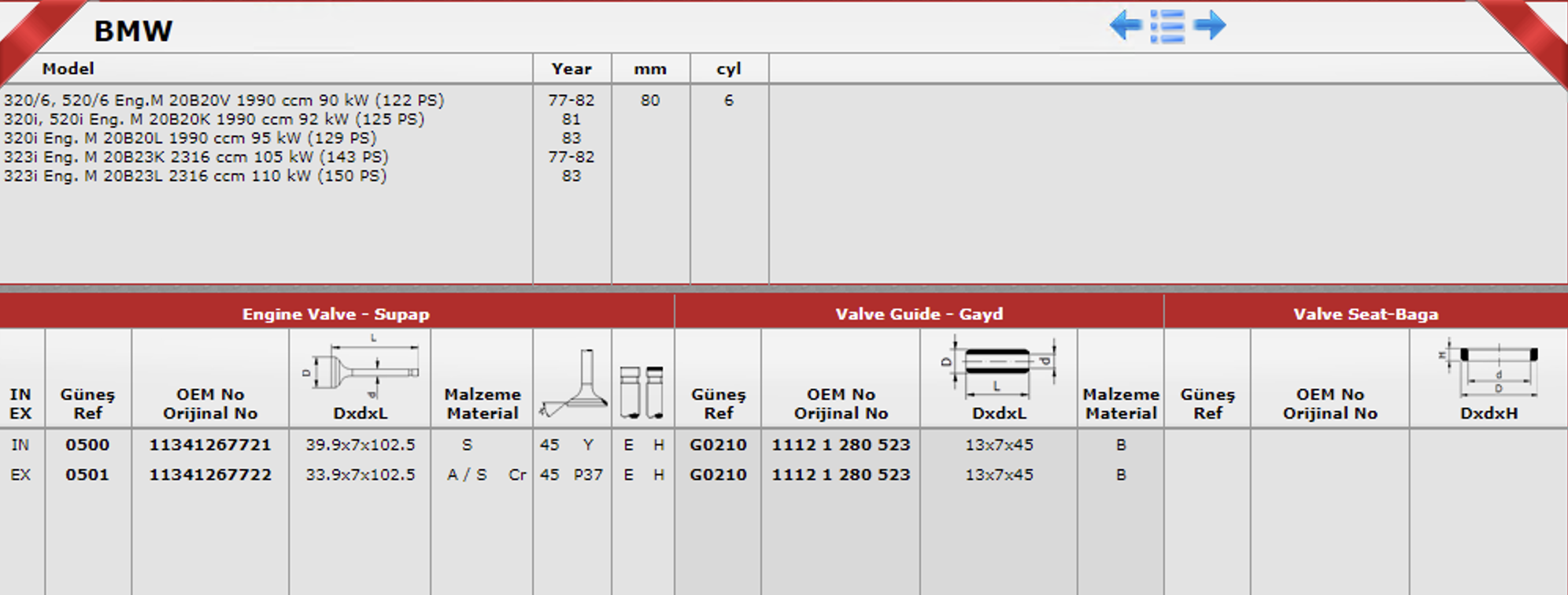This screenshot has width=1568, height=595.
Task: Click the EX row label
Action: (x=20, y=475)
